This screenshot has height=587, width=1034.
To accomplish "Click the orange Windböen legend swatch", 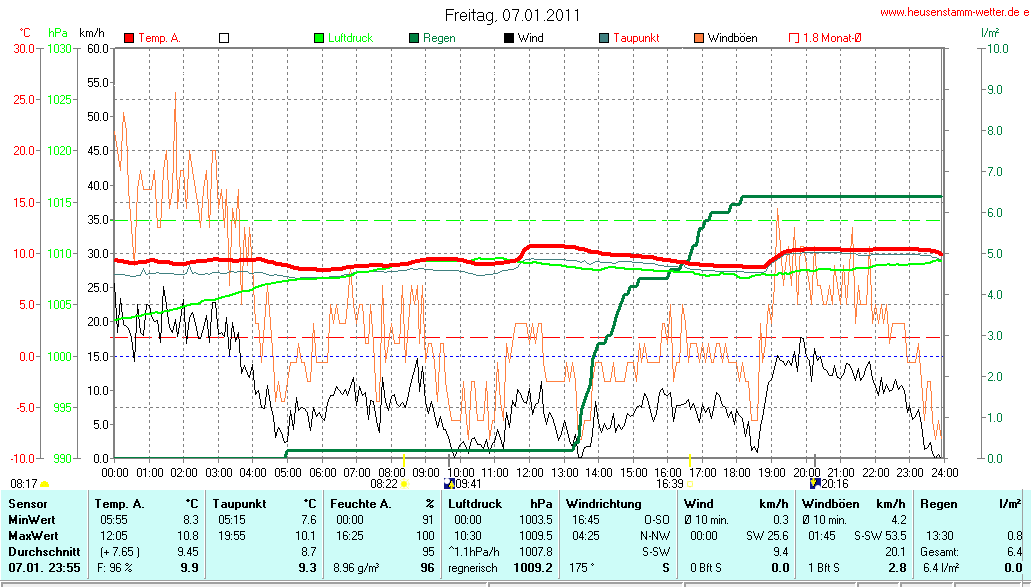I will click(x=698, y=38).
